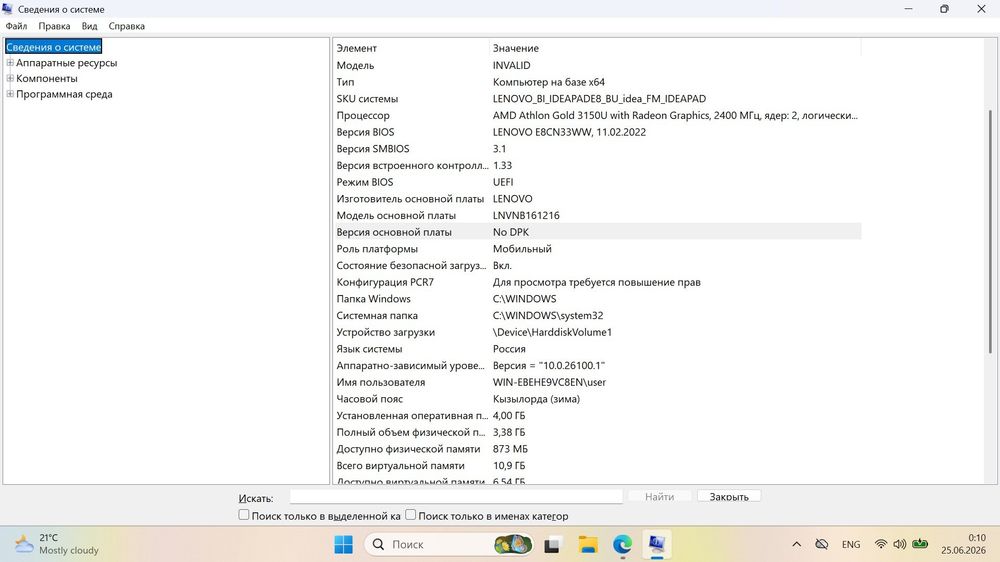Click the System Information taskbar icon

656,544
